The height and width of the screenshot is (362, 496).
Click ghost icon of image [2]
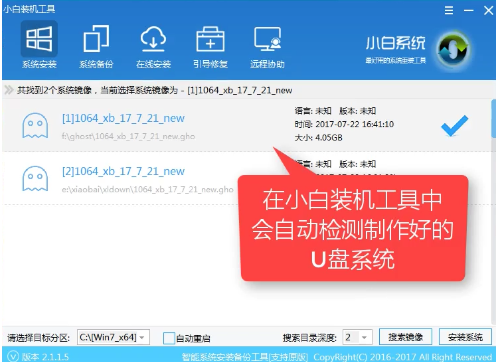[35, 179]
